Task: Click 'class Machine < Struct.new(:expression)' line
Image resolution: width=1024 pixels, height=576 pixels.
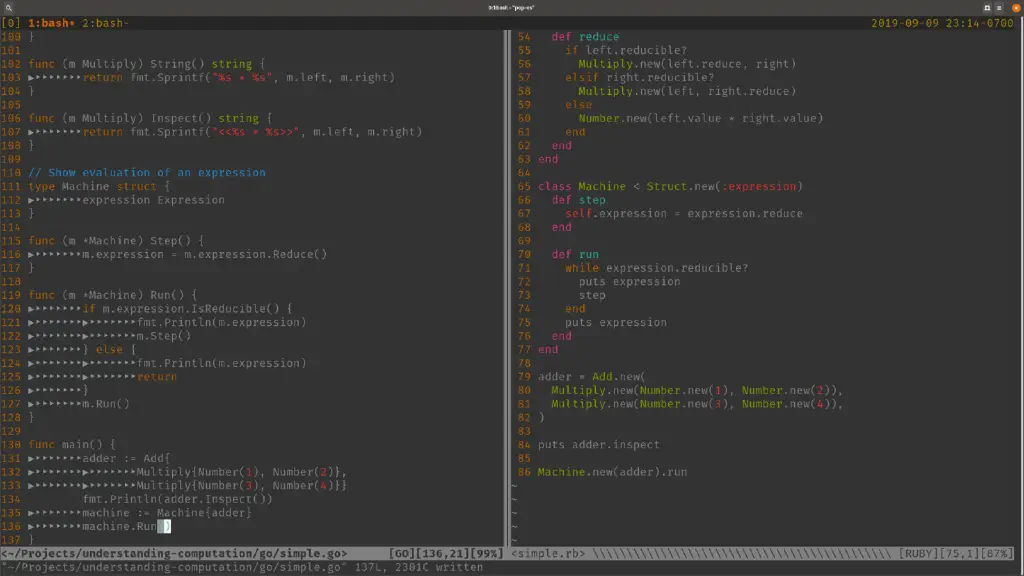Action: 670,186
